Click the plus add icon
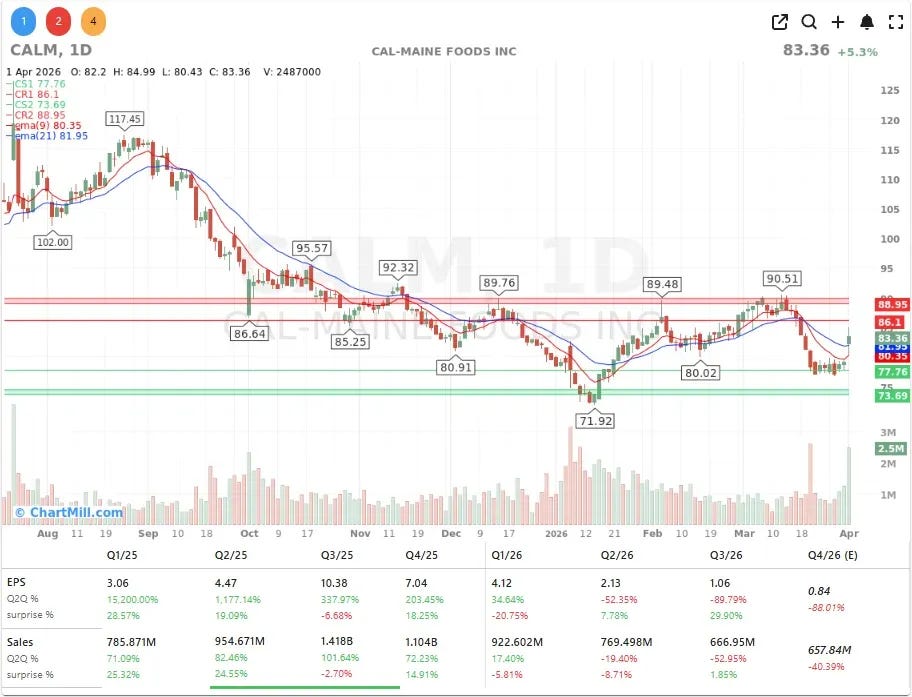Viewport: 912px width, 697px height. 838,22
